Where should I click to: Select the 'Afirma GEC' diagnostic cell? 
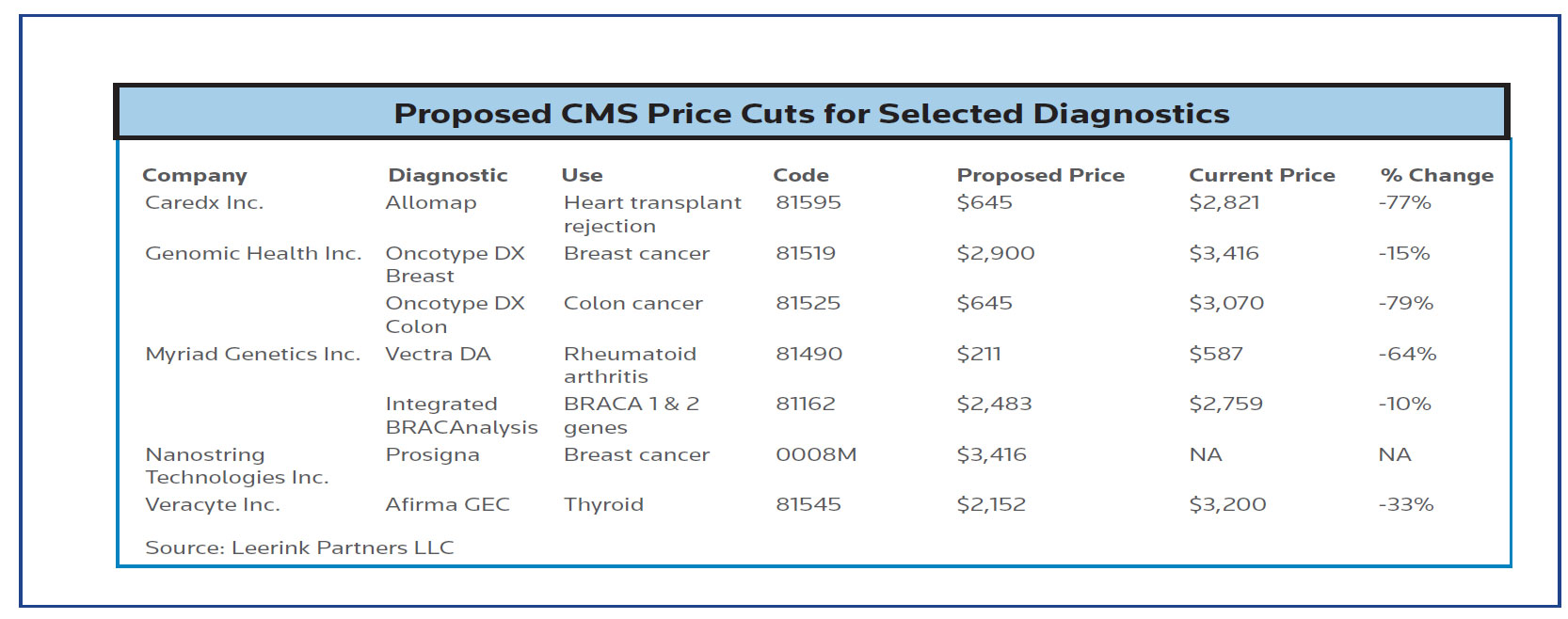[x=447, y=504]
